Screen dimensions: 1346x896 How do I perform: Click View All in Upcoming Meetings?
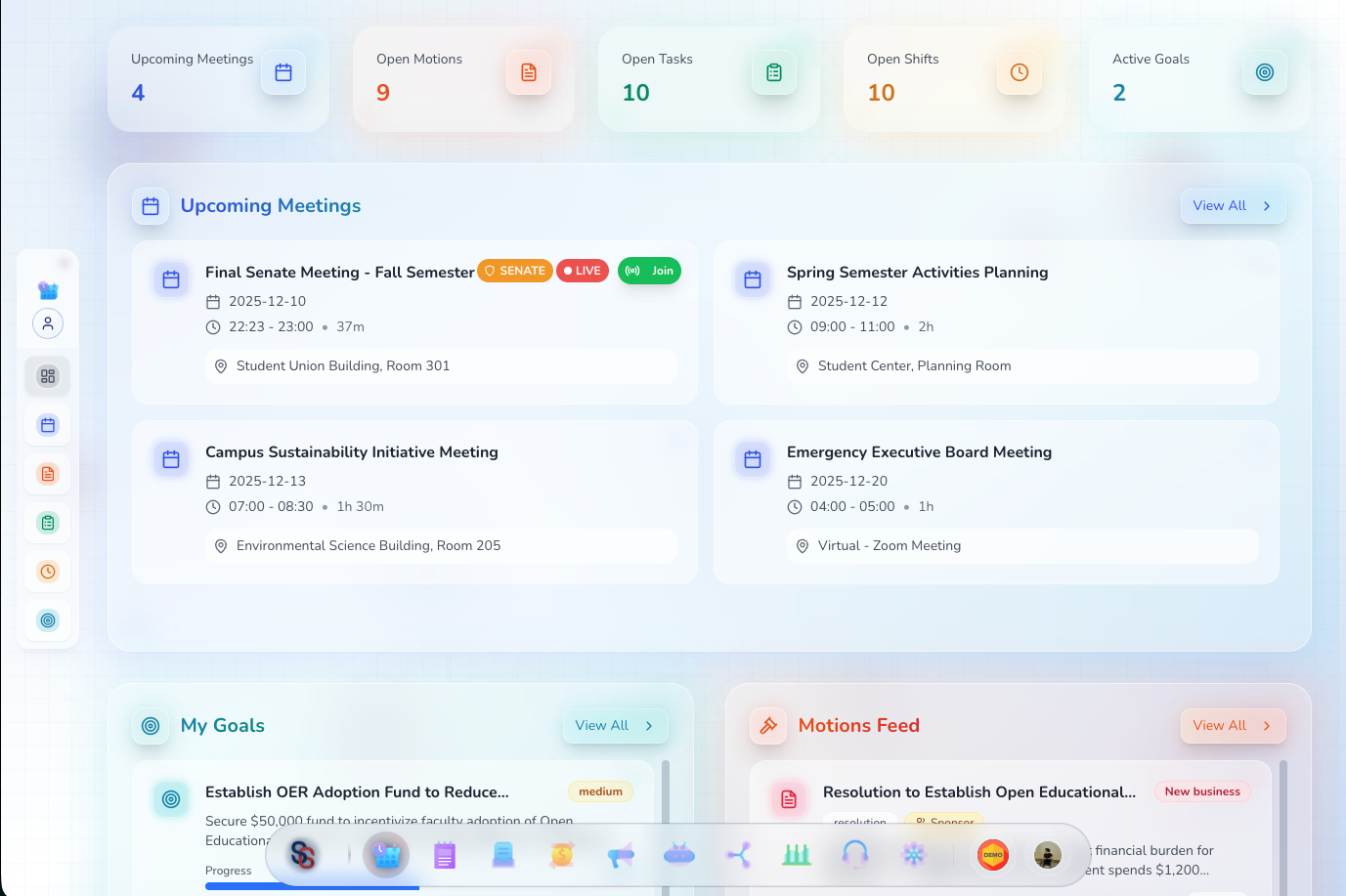[1233, 205]
